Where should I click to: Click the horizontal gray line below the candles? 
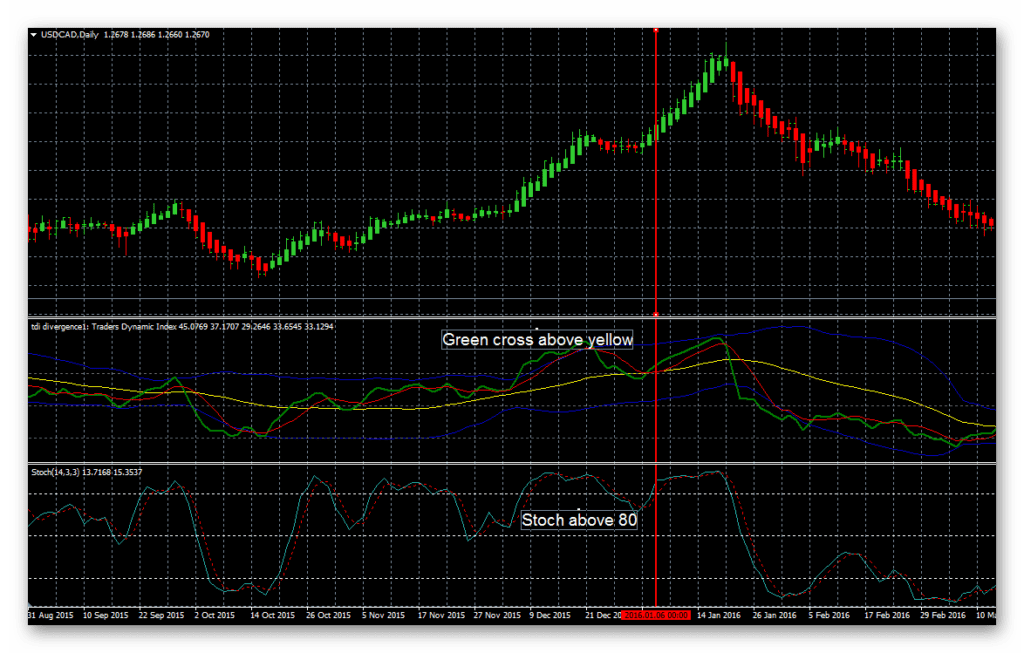point(512,299)
